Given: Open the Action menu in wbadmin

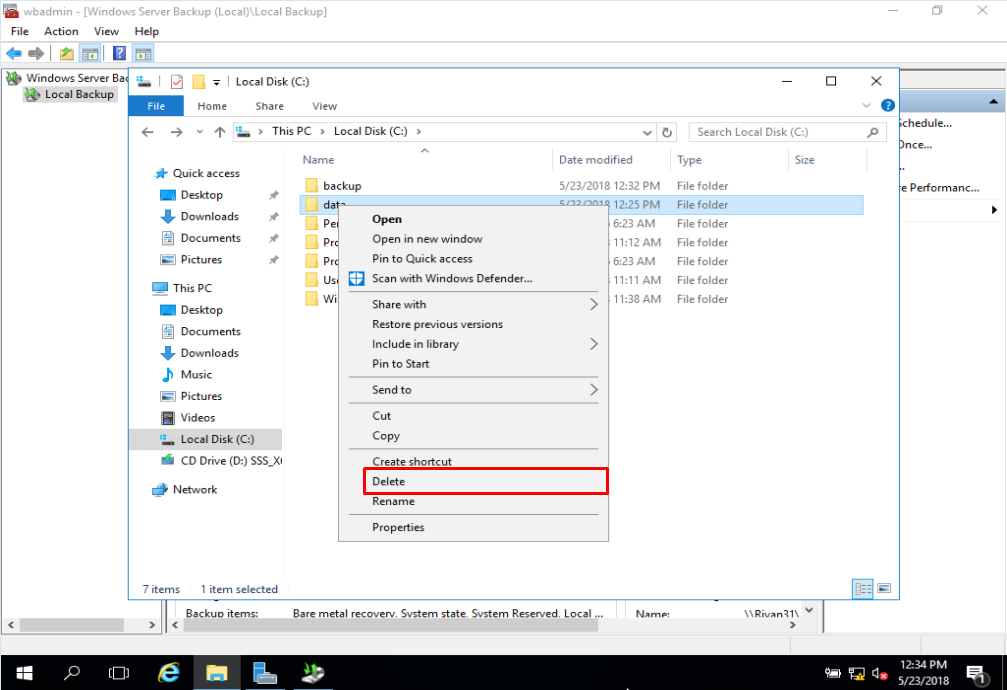Looking at the screenshot, I should (x=61, y=31).
